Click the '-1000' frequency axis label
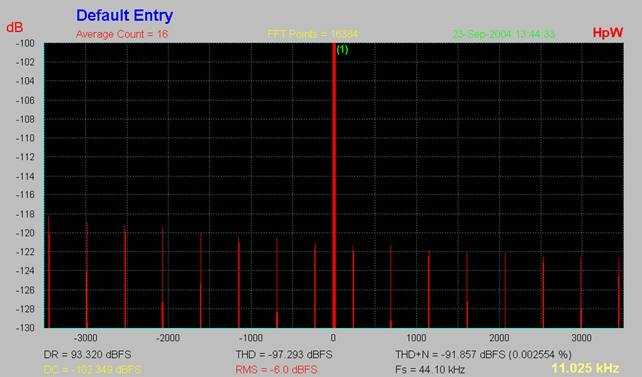Image resolution: width=642 pixels, height=377 pixels. (x=251, y=338)
